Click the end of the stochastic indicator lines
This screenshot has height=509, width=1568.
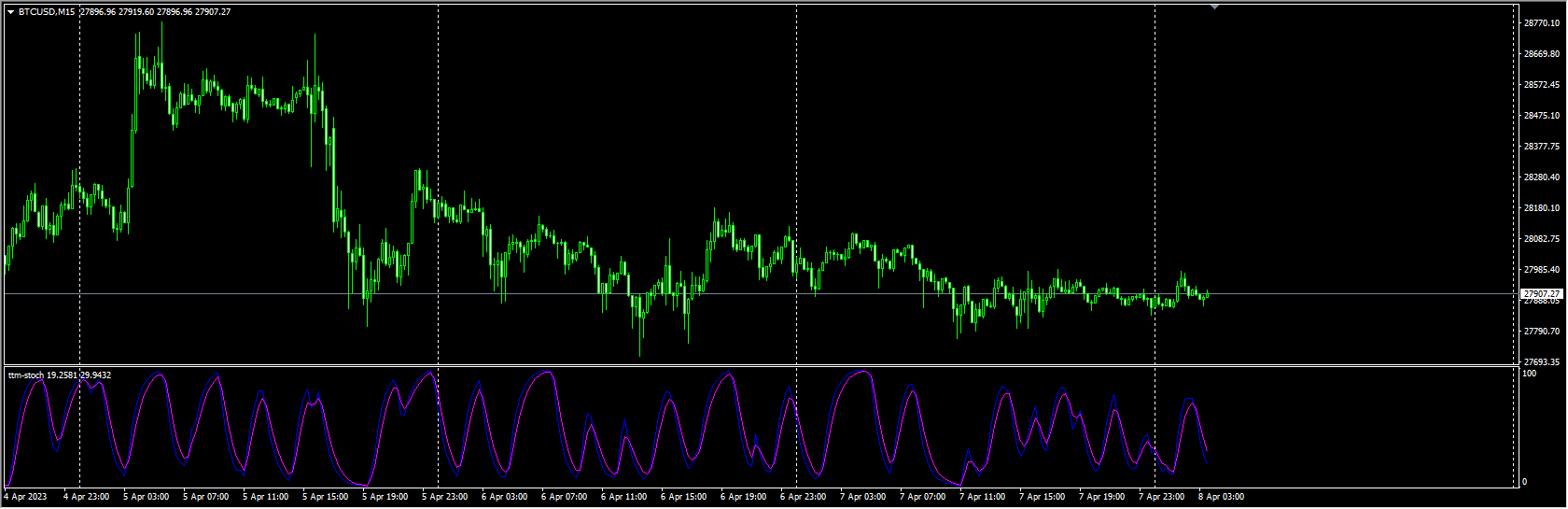(1206, 456)
